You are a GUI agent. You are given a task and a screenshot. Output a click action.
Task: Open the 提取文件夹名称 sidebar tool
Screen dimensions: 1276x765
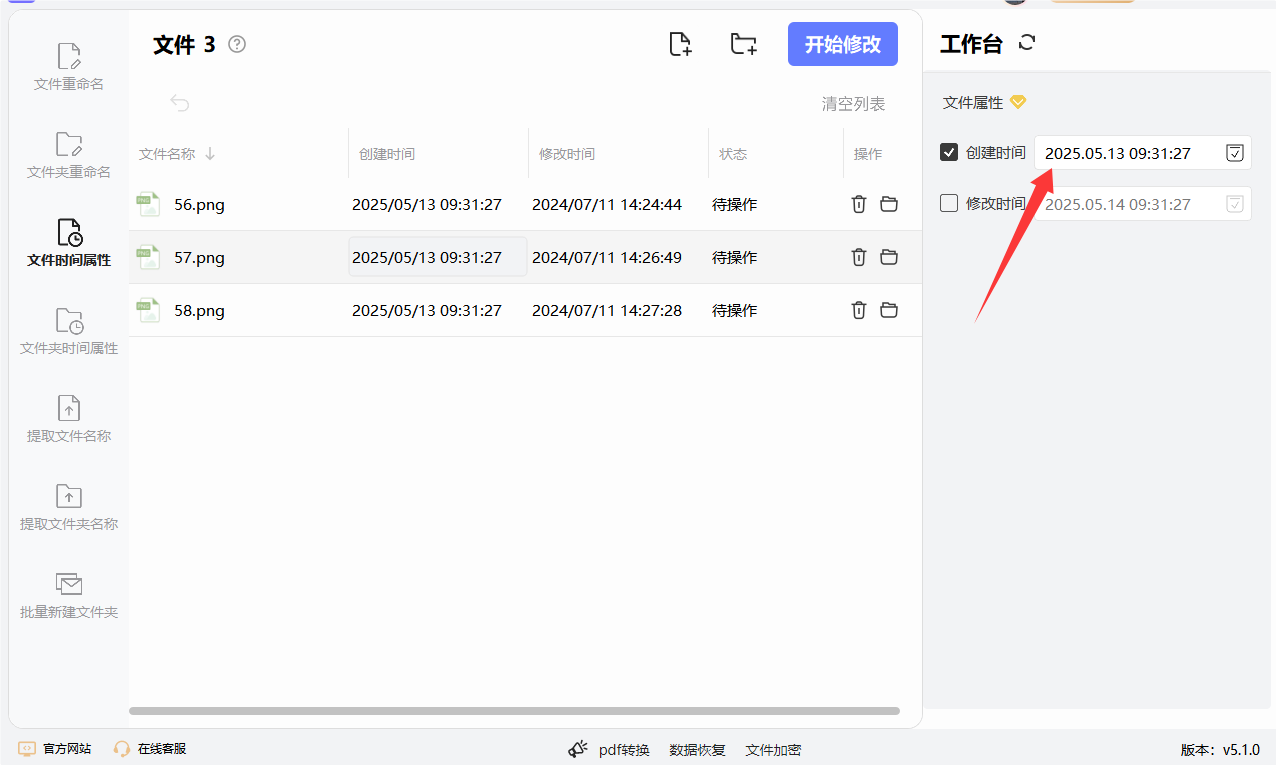pyautogui.click(x=69, y=508)
